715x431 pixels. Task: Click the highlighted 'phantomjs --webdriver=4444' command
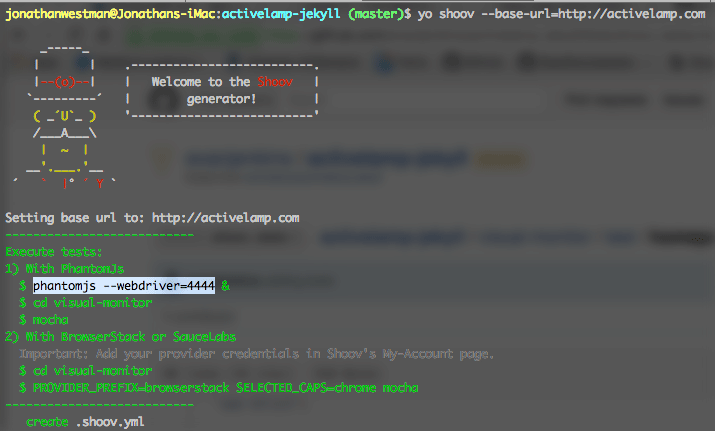[124, 286]
